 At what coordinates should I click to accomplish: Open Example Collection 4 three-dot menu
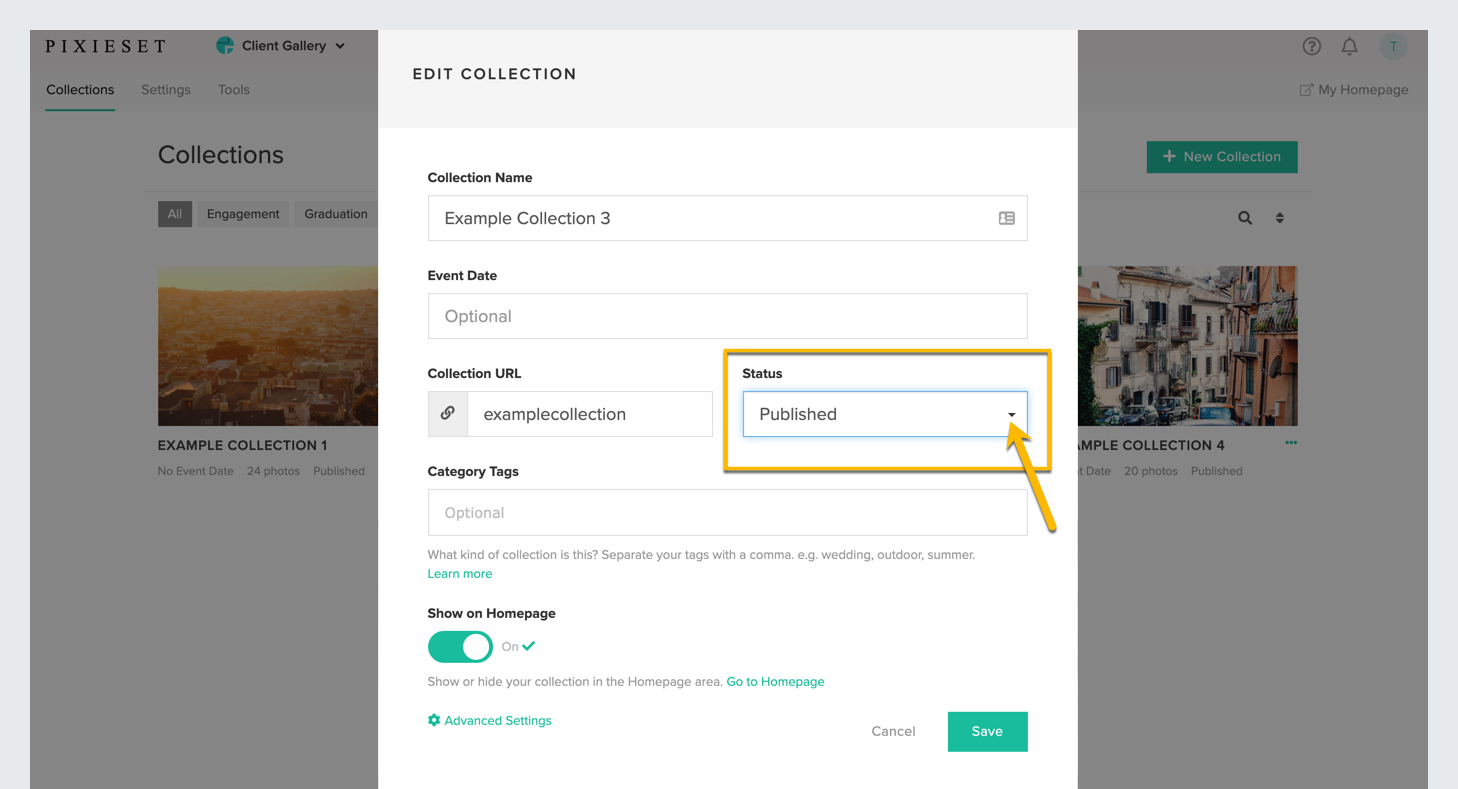[x=1291, y=443]
